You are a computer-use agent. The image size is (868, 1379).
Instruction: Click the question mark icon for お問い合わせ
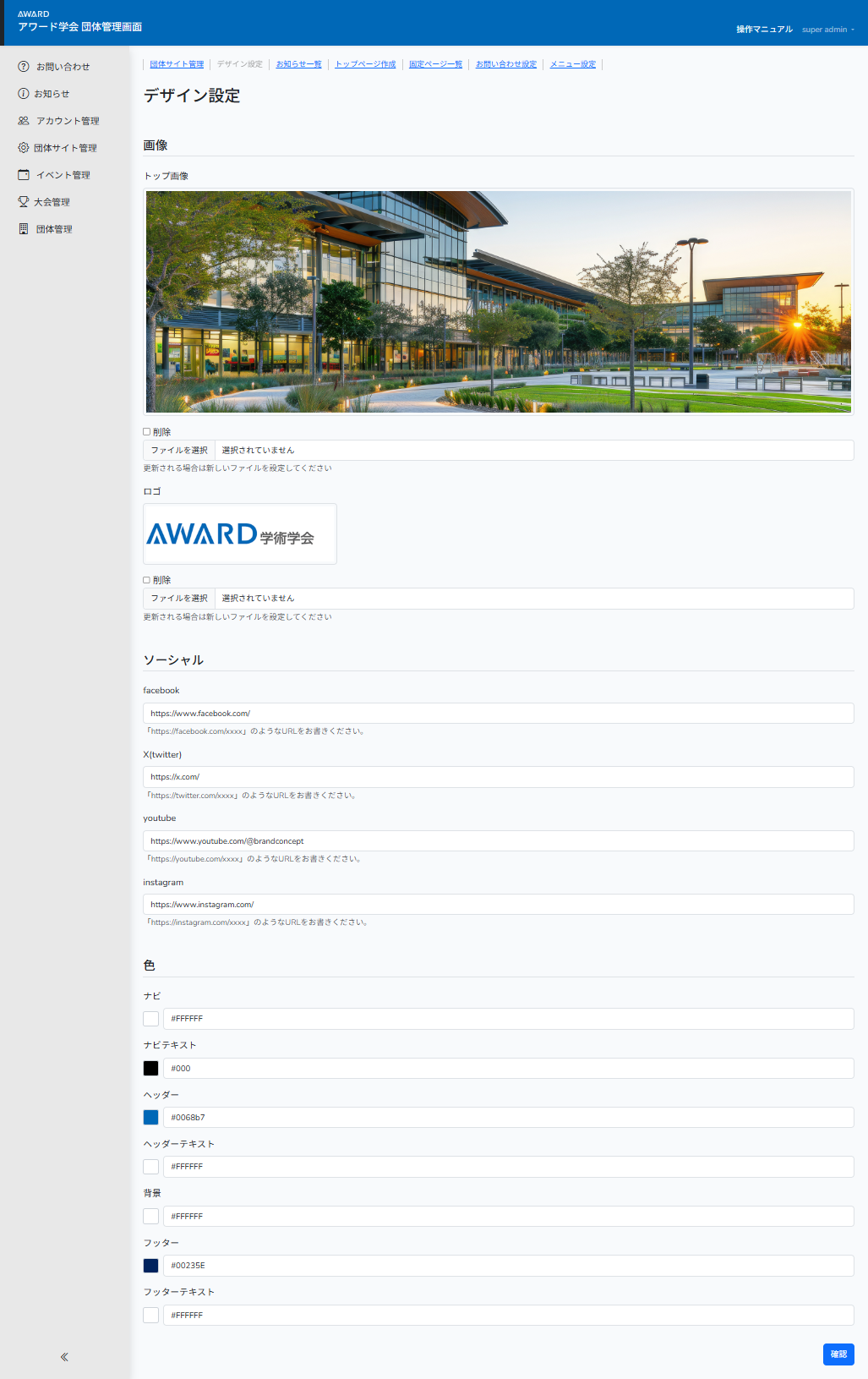24,67
